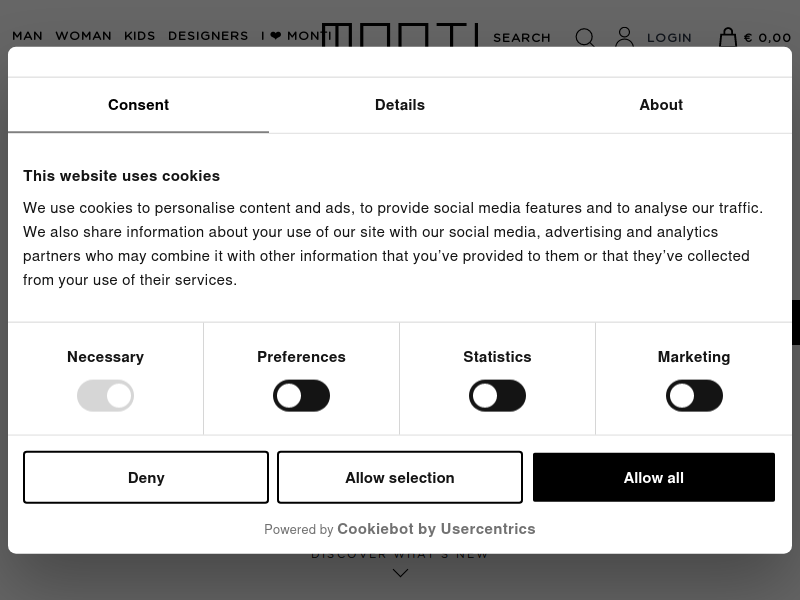
Task: Click the Allow selection button
Action: [400, 477]
